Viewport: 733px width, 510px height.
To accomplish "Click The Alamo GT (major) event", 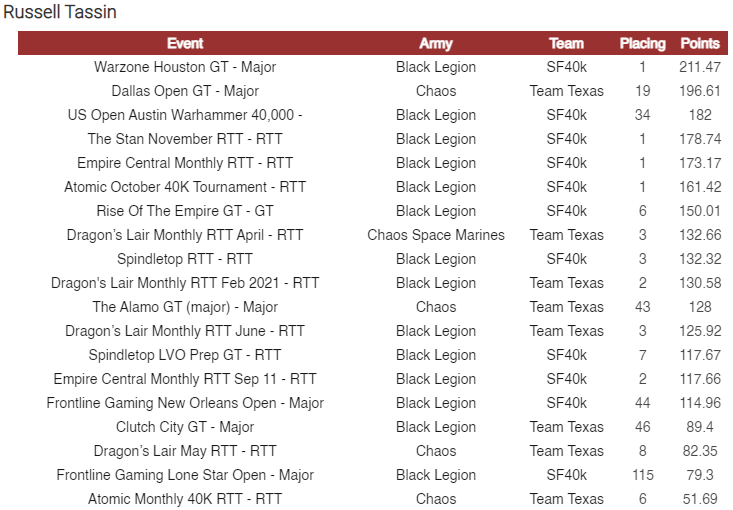I will click(x=185, y=307).
